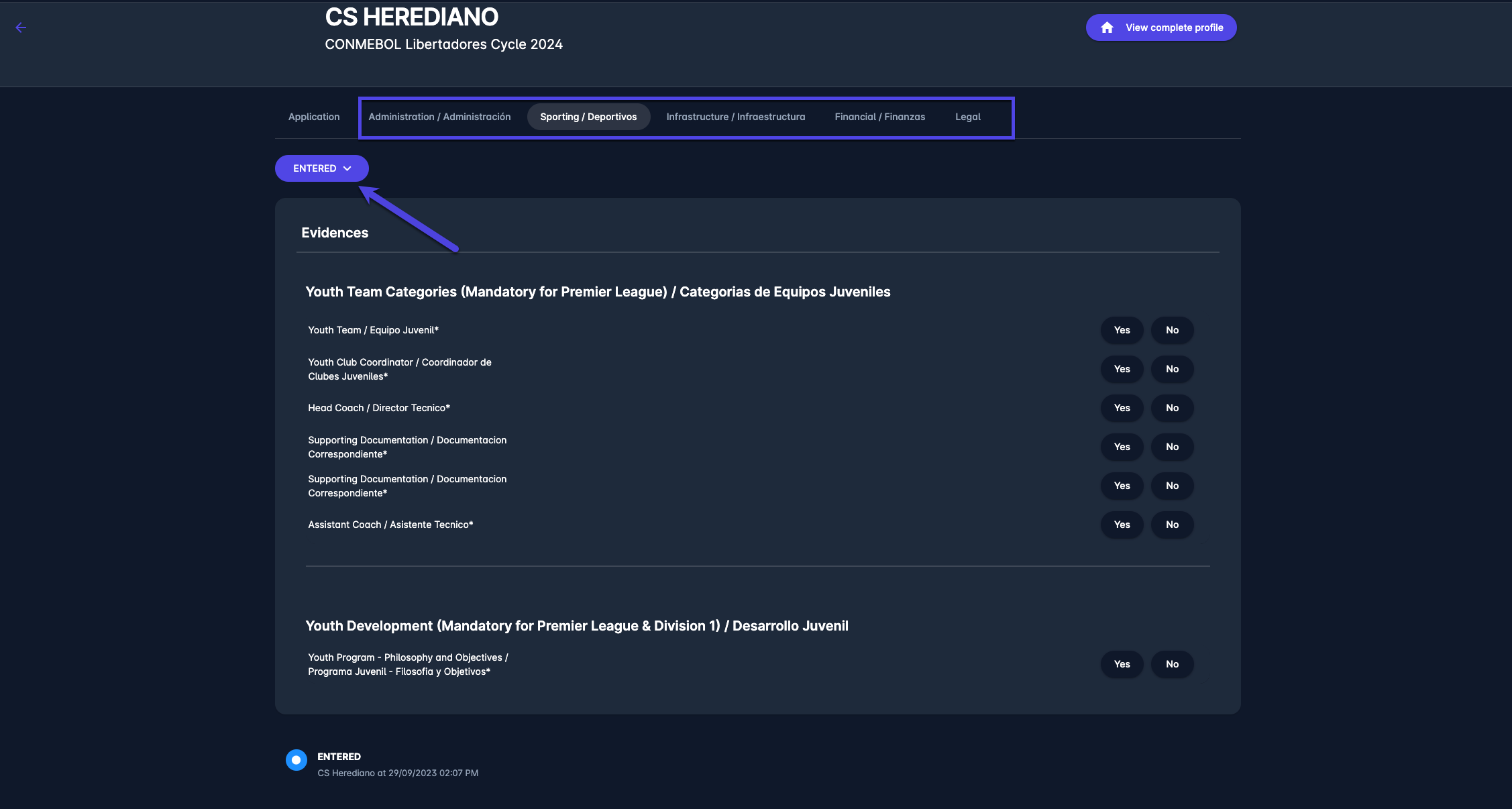Open Infrastructure / Infraestructura tab
The image size is (1512, 809).
click(x=735, y=117)
